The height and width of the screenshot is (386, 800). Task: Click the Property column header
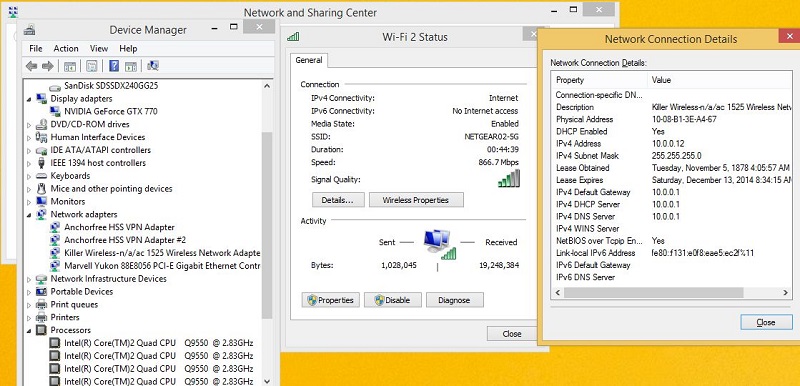click(x=599, y=80)
